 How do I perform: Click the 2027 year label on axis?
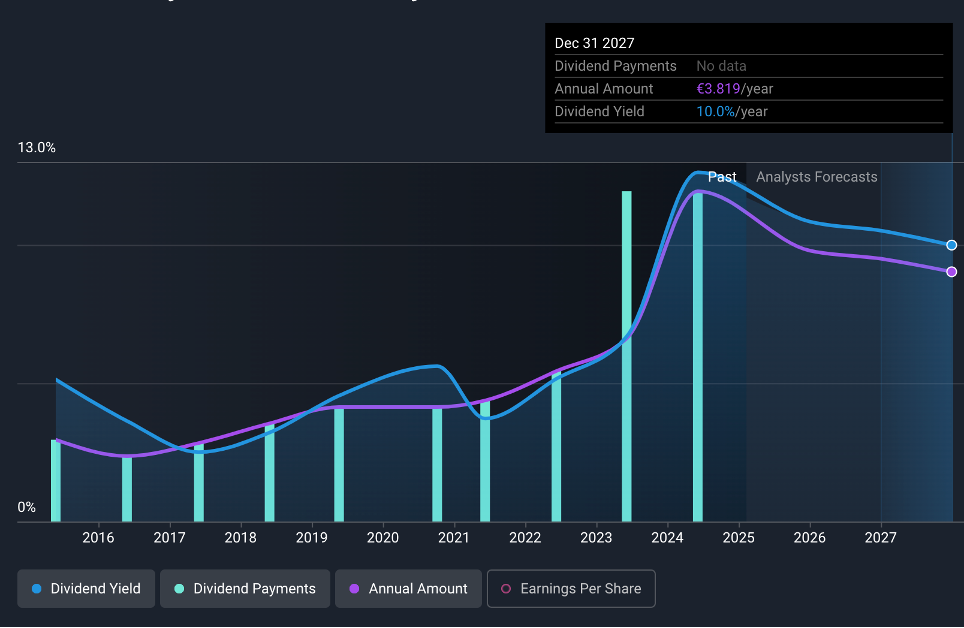(880, 539)
